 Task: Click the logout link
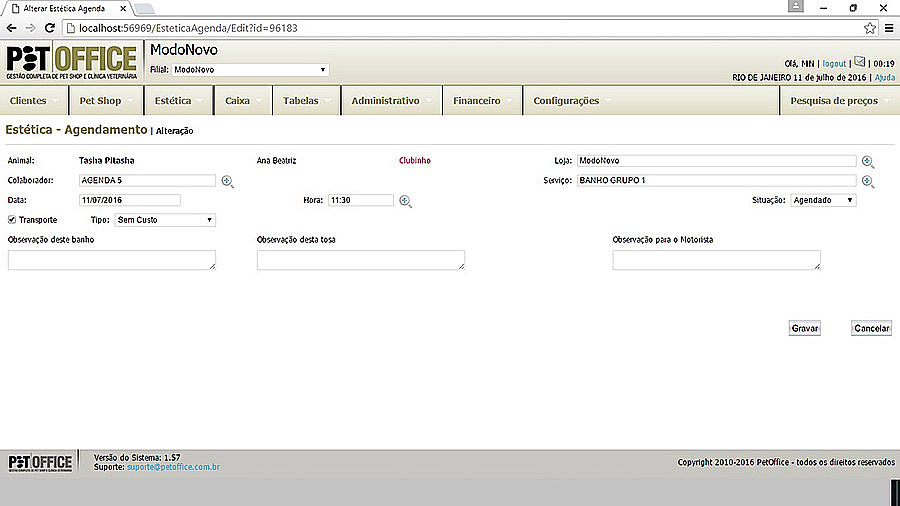click(x=834, y=63)
